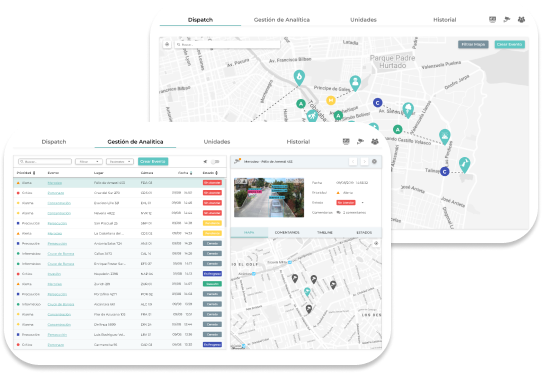Click the comments bubble icon in the event details
Screen dimensions: 542x373
(x=339, y=213)
